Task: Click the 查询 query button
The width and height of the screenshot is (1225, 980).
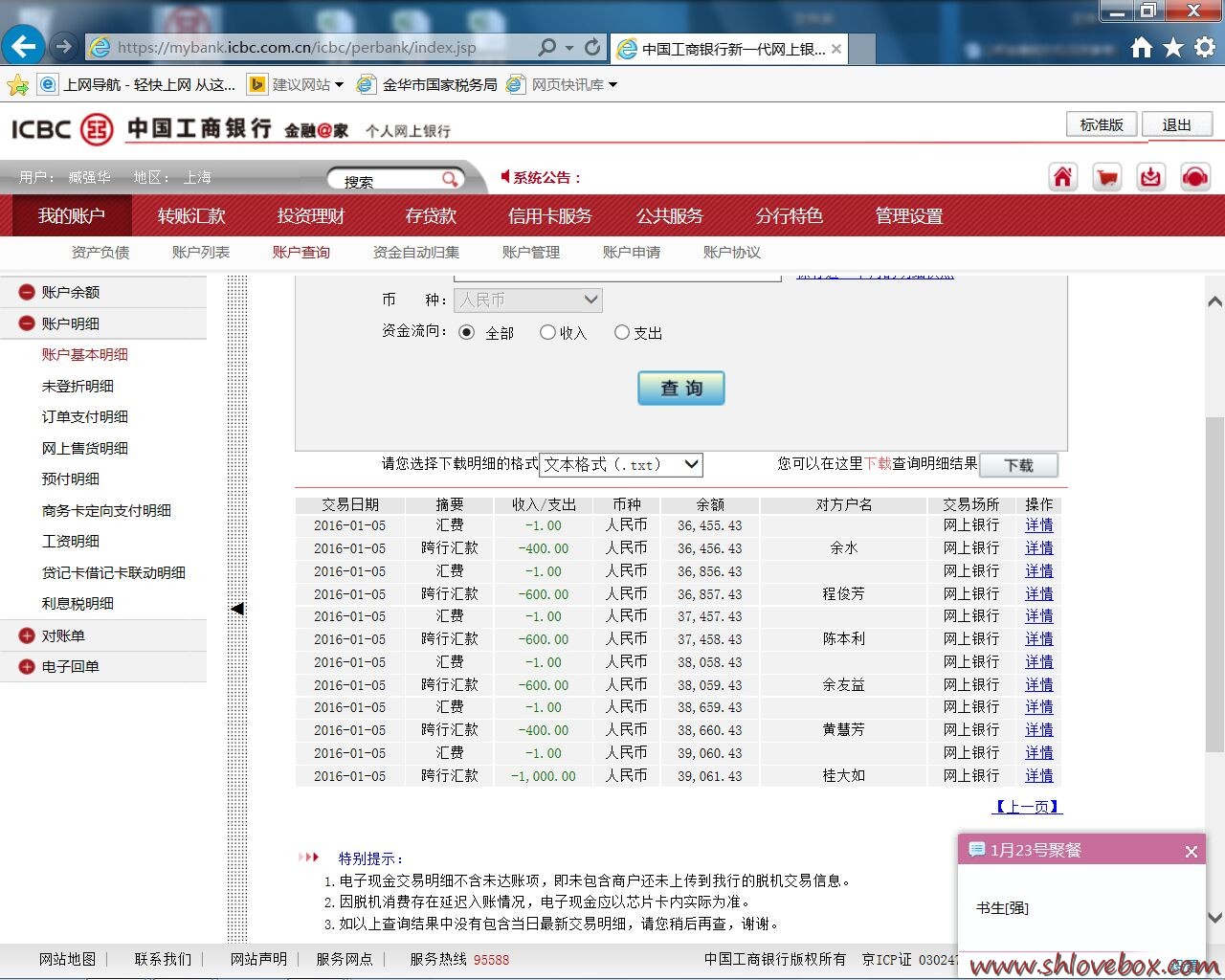Action: (681, 389)
